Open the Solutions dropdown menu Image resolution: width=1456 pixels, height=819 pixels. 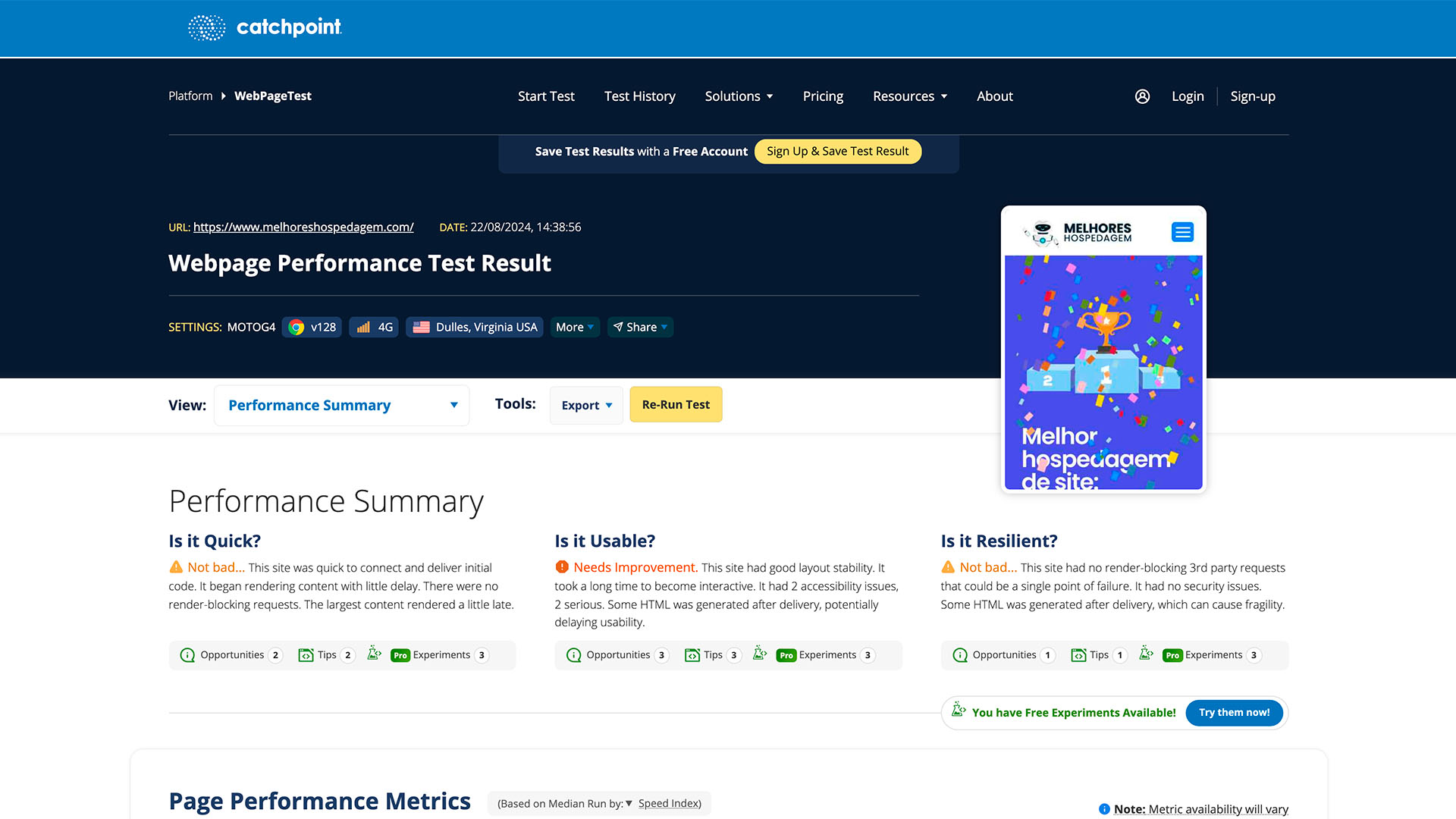tap(739, 96)
